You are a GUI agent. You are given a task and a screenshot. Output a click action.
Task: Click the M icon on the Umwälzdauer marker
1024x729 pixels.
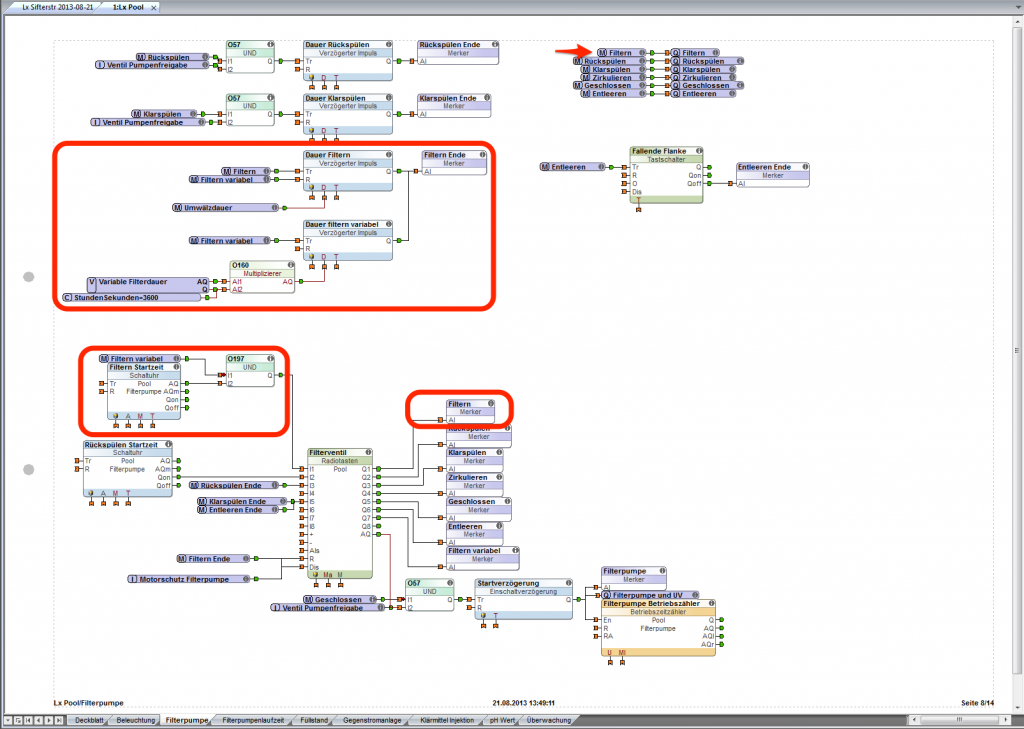pos(177,207)
